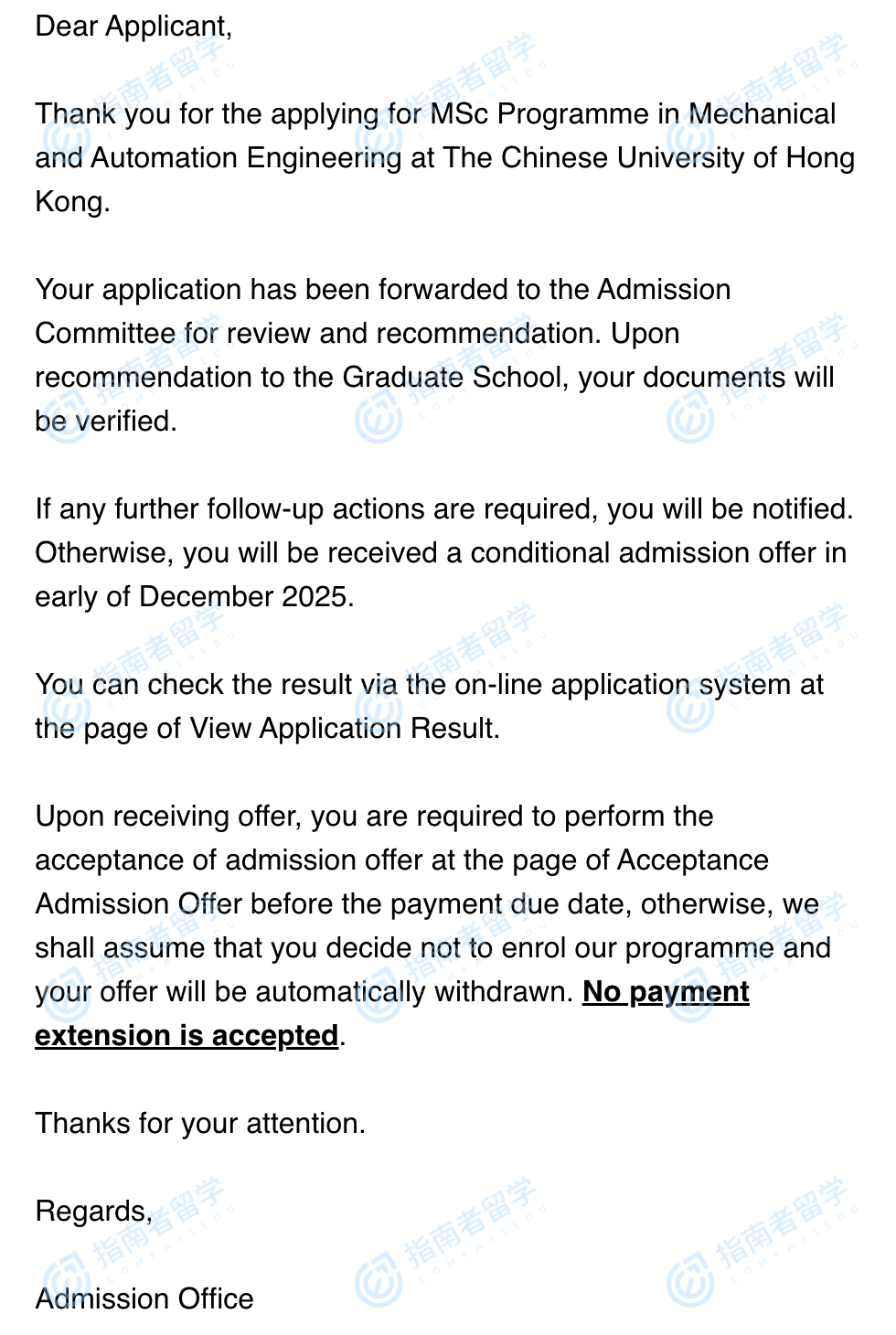This screenshot has width=896, height=1335.
Task: Click the watermark logo over "Admission Office"
Action: point(64,1283)
